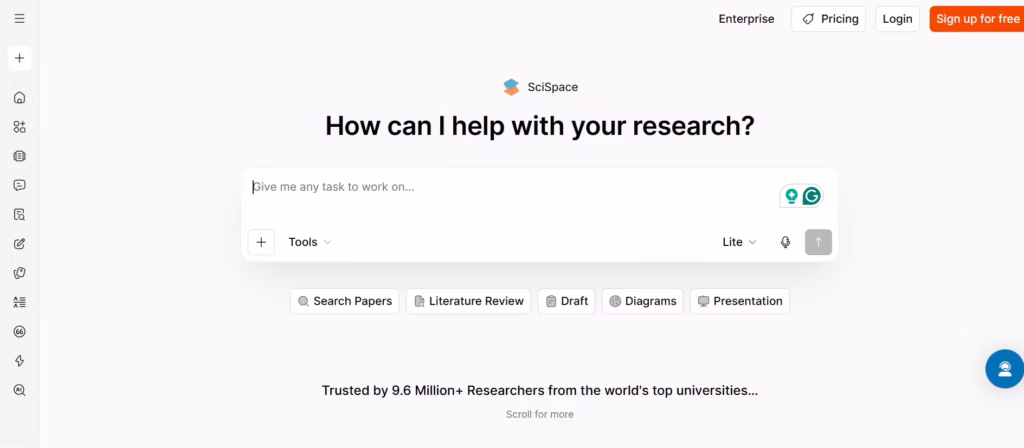Click the 'Scroll for more' text
Screen dimensions: 1024x448
pos(539,414)
